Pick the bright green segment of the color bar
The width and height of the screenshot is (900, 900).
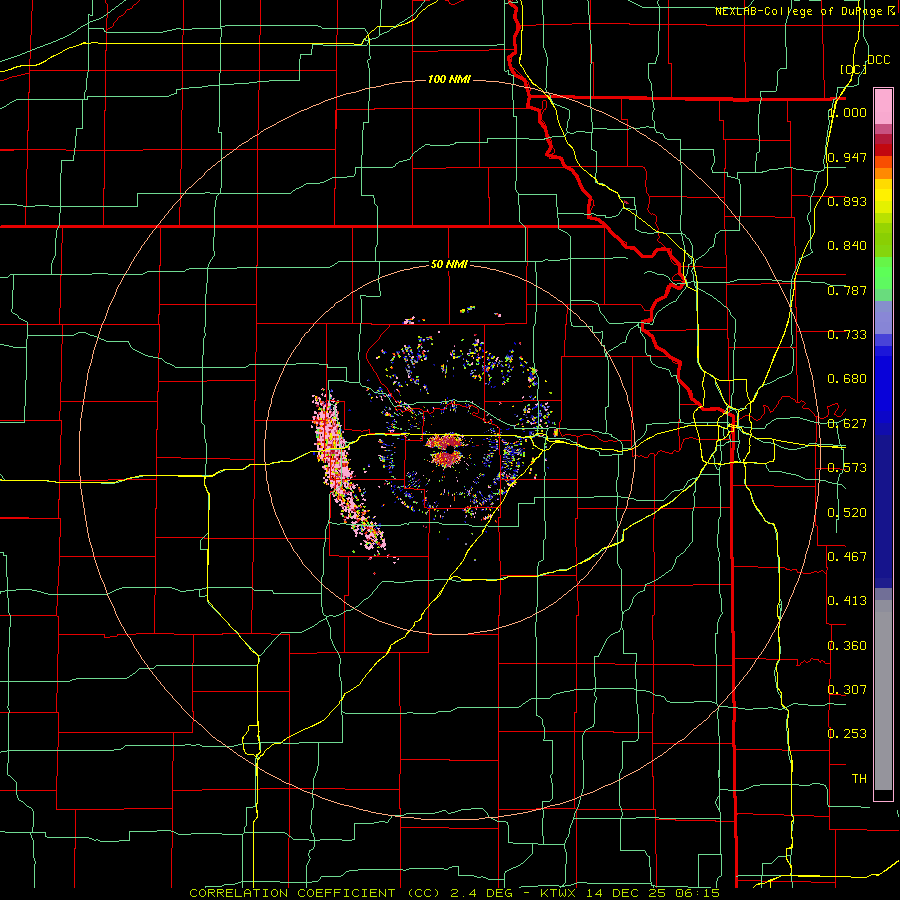883,273
